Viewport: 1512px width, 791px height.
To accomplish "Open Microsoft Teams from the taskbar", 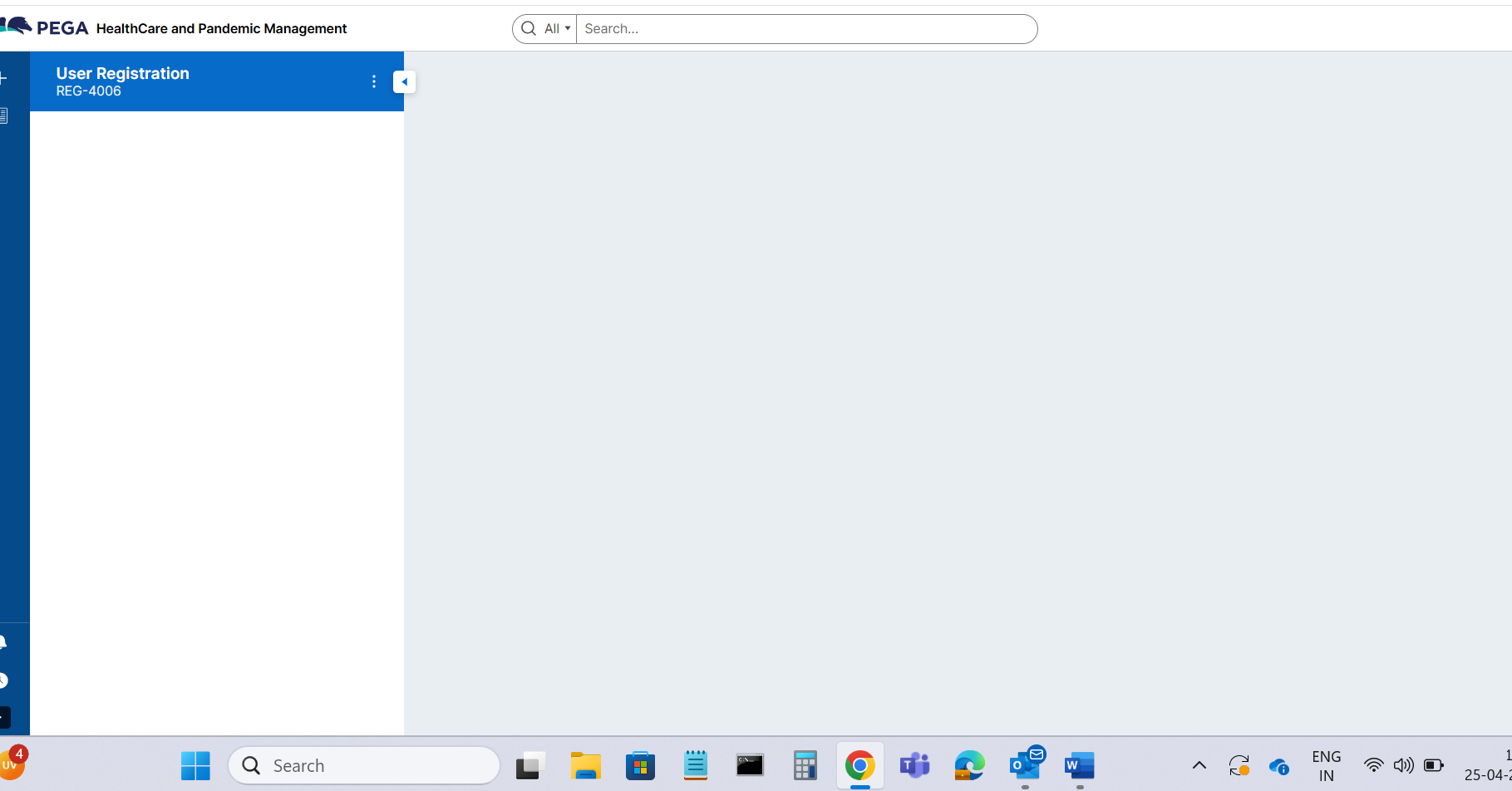I will pos(914,765).
